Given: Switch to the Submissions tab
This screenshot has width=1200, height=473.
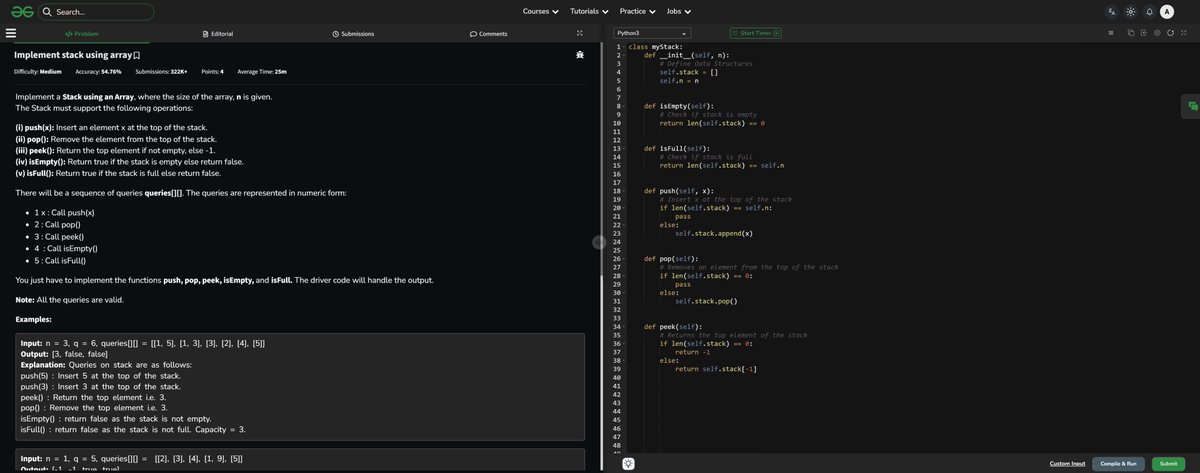Looking at the screenshot, I should point(353,33).
